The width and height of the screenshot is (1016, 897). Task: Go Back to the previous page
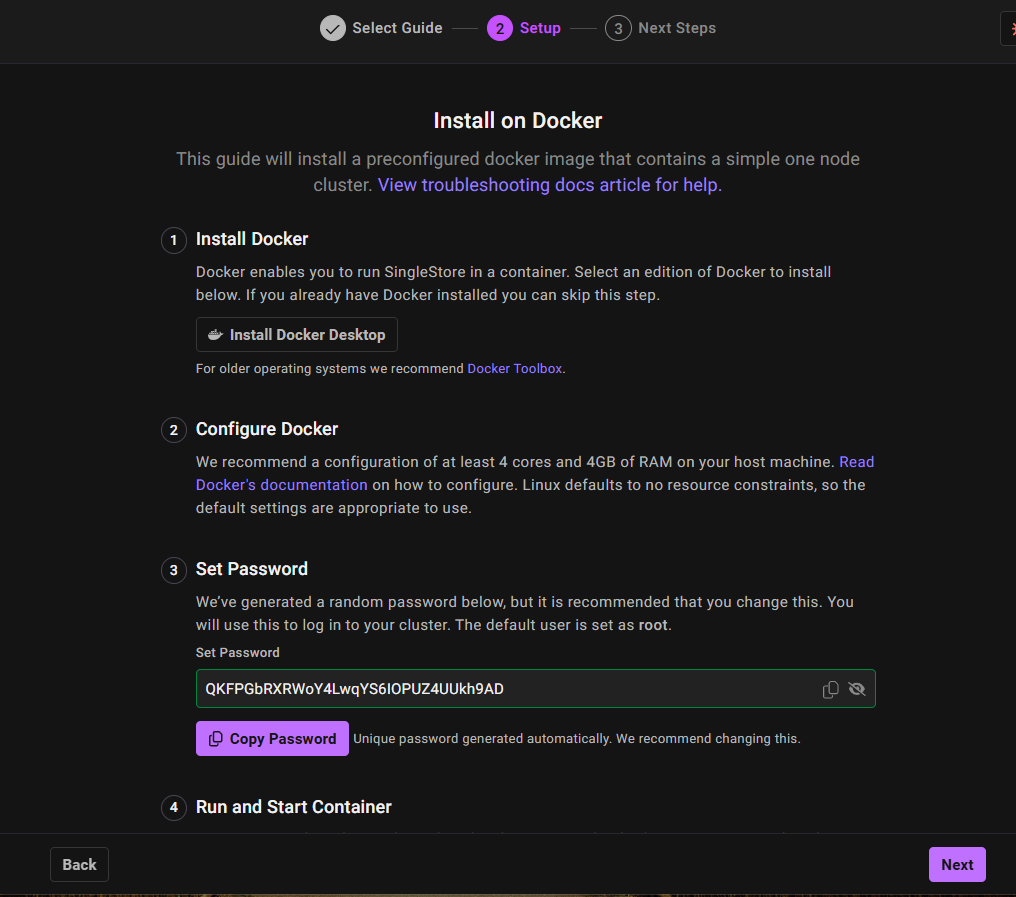coord(79,865)
